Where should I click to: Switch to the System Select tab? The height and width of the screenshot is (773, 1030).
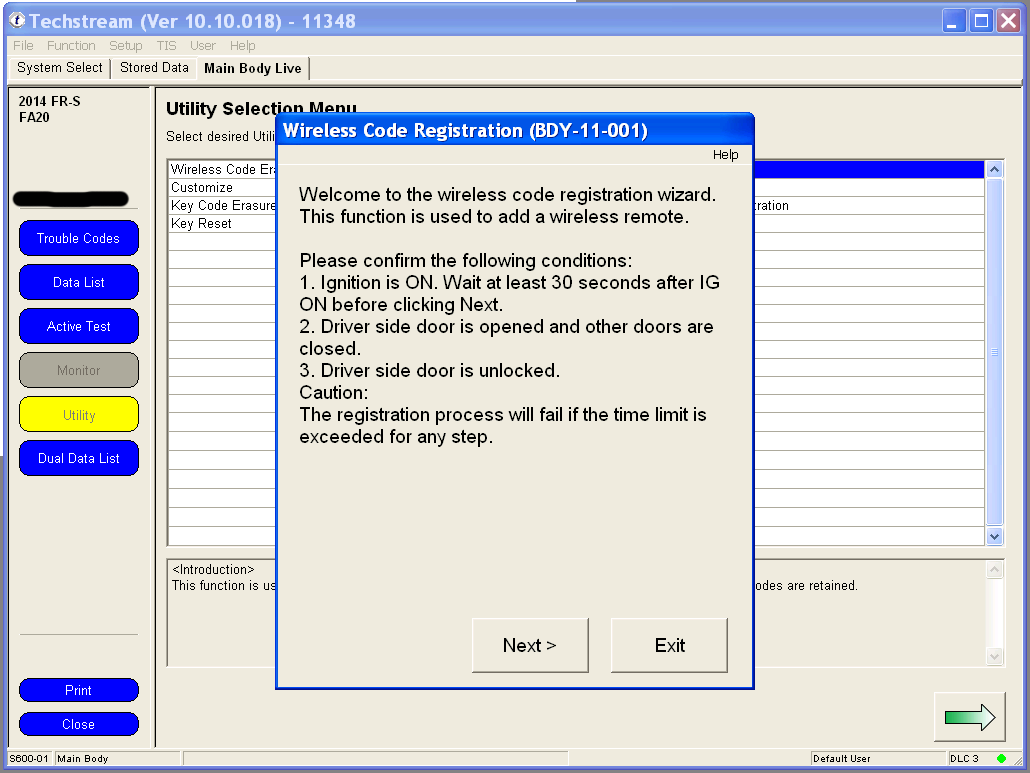[60, 68]
